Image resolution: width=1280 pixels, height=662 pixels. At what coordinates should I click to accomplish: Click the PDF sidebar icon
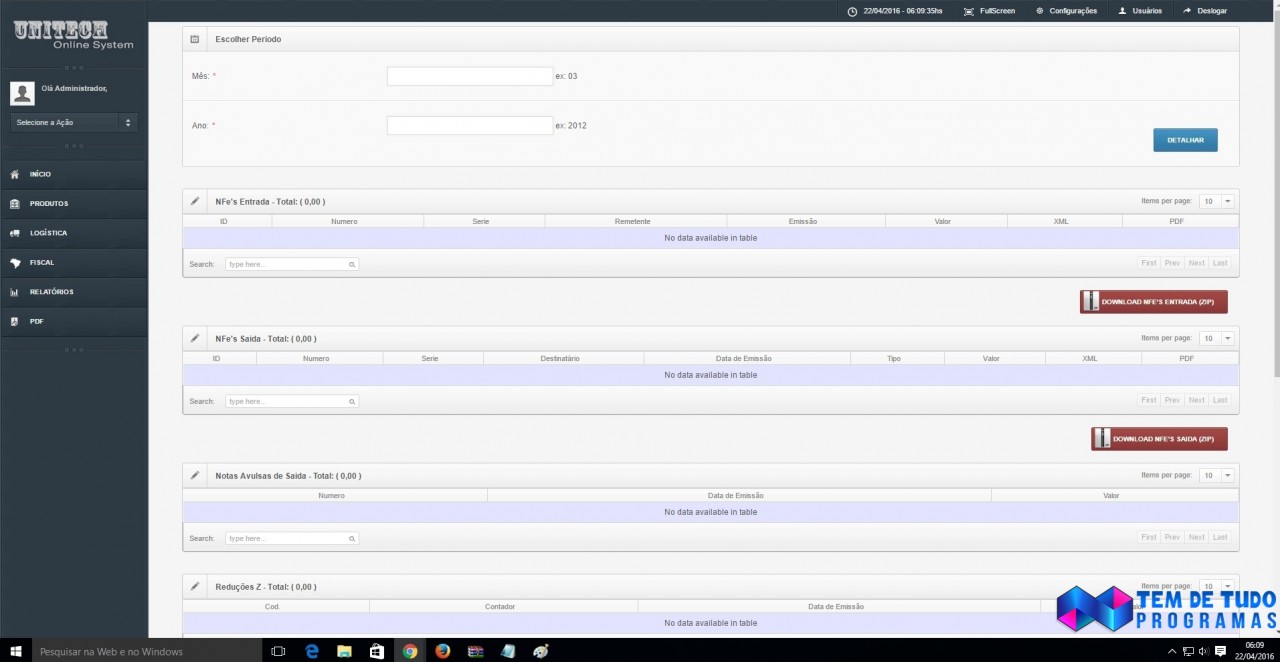click(x=14, y=321)
